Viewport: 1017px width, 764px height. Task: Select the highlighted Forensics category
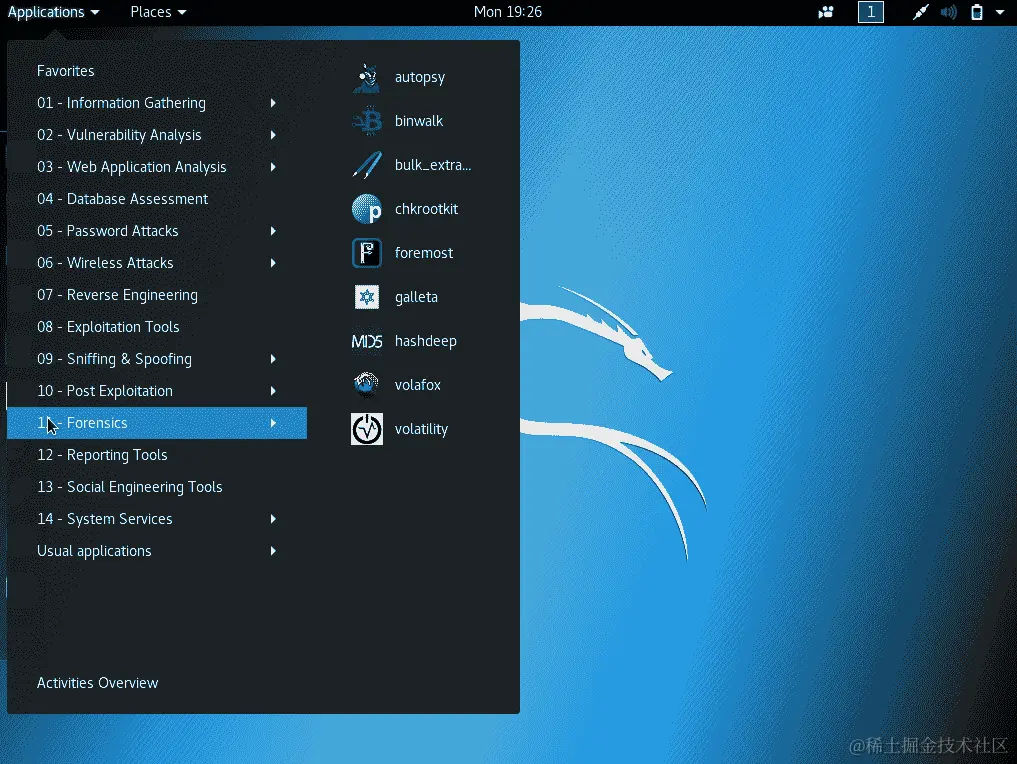click(x=157, y=423)
